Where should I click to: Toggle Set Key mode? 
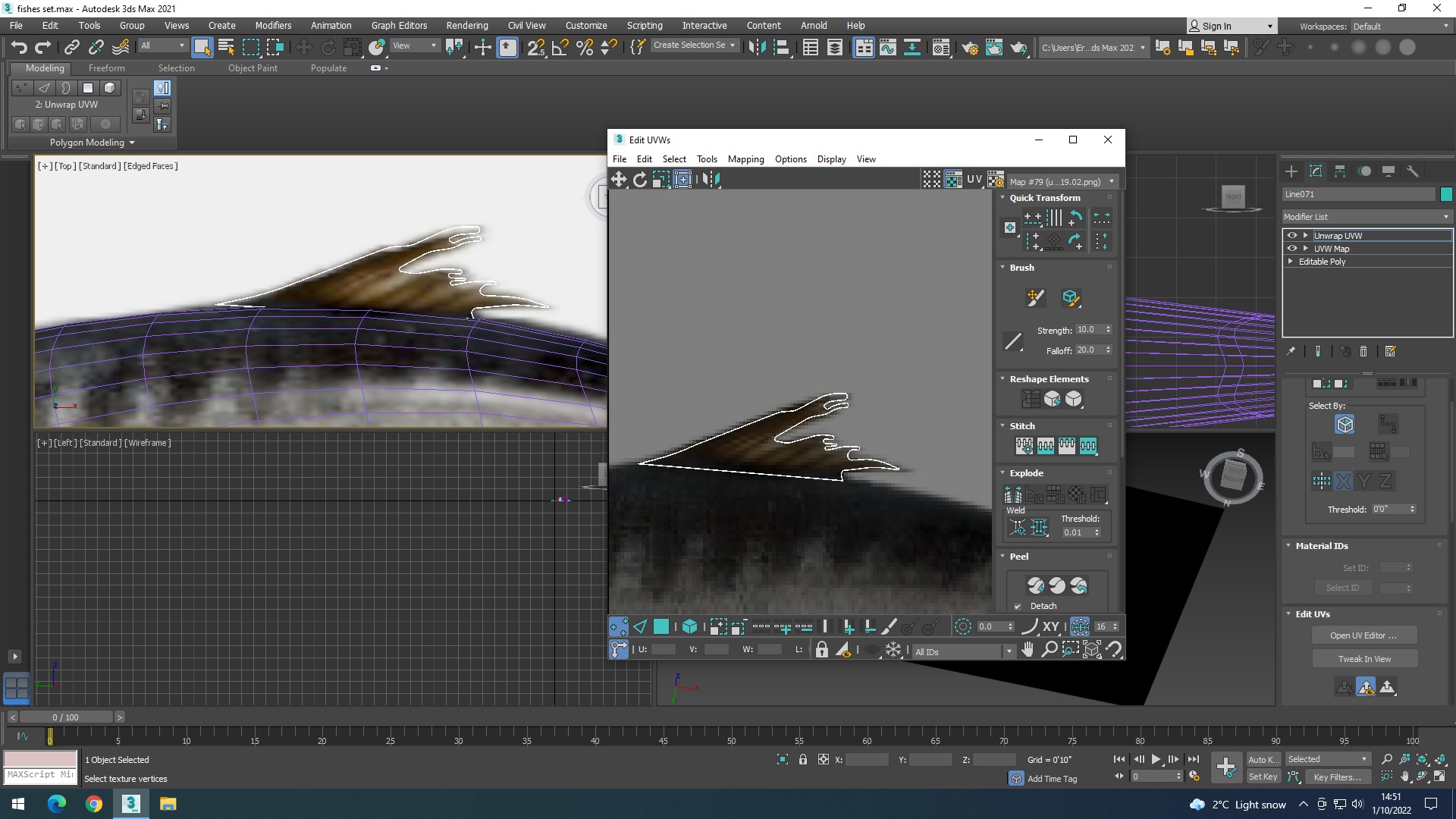pos(1263,777)
